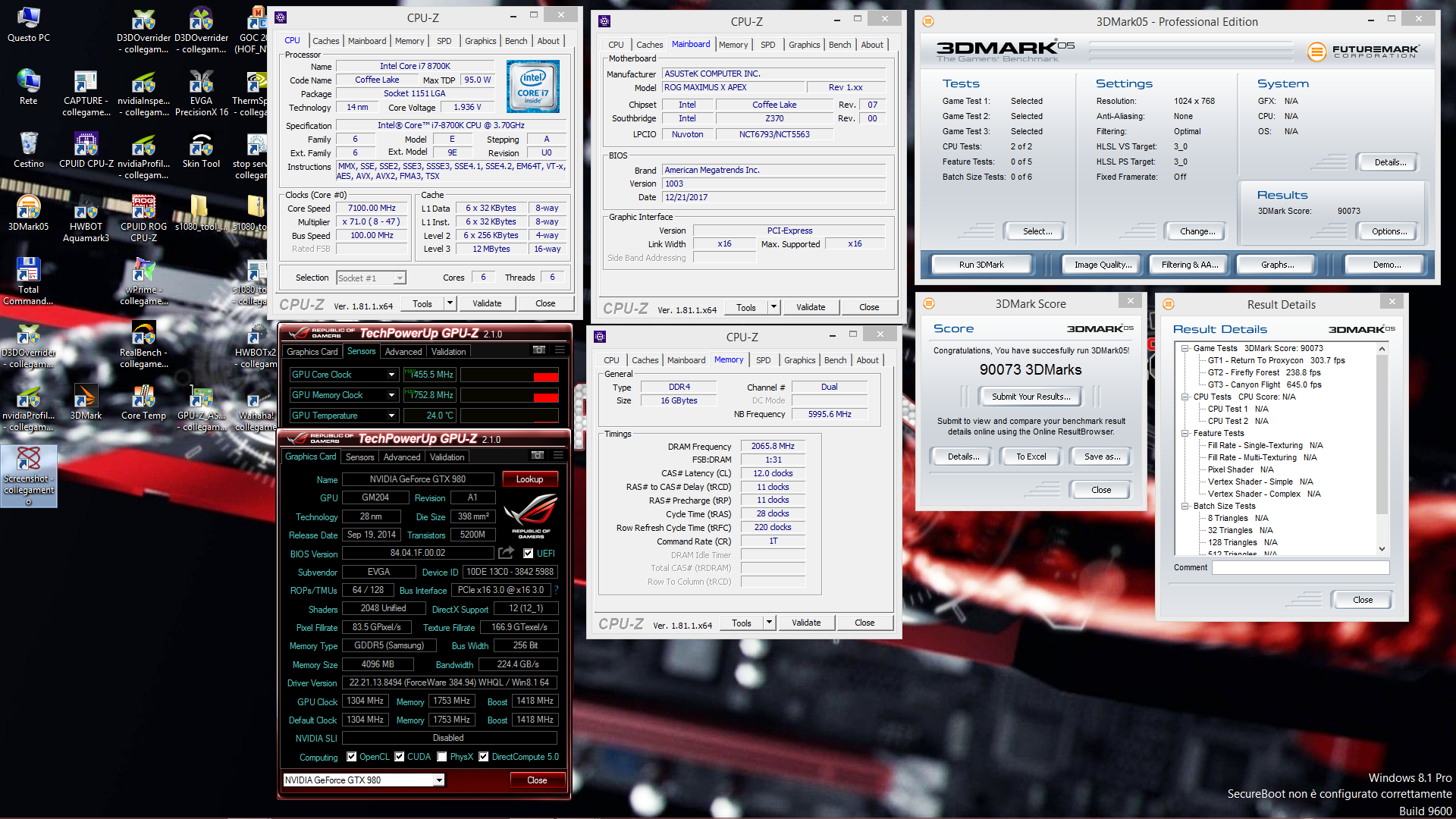Select the wPrime desktop shortcut

pos(143,281)
